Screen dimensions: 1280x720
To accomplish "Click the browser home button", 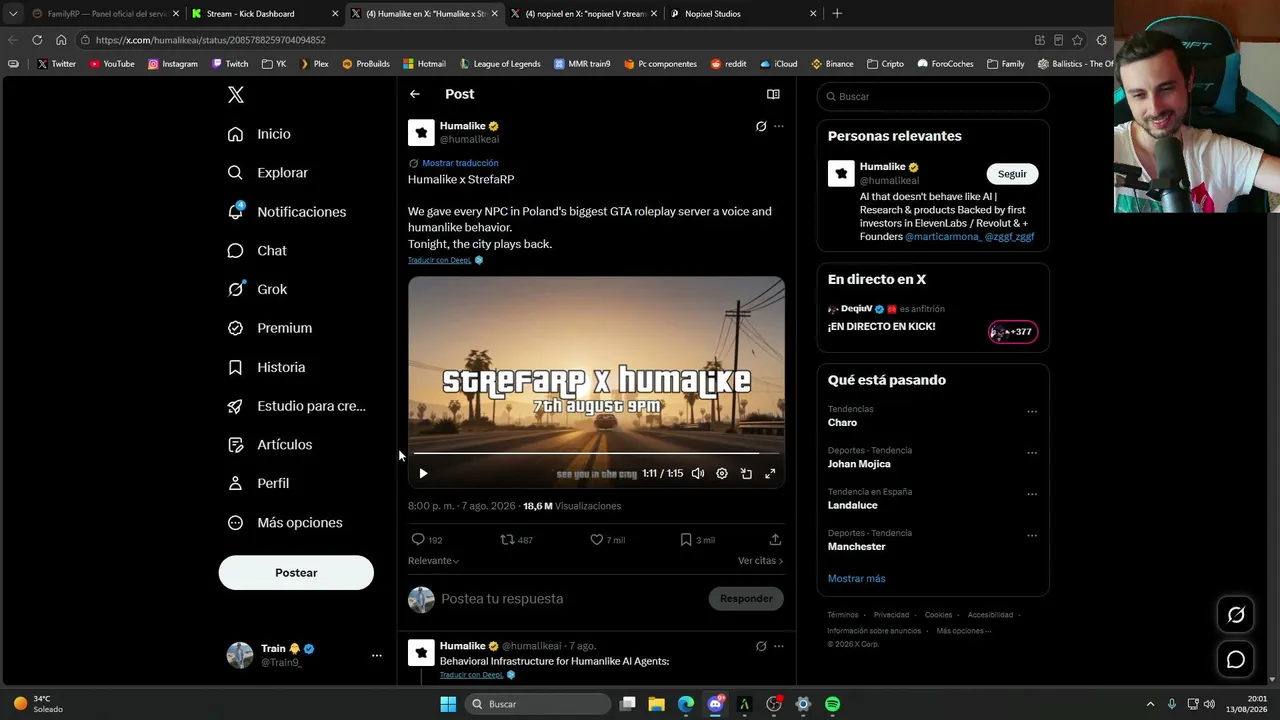I will coord(61,40).
